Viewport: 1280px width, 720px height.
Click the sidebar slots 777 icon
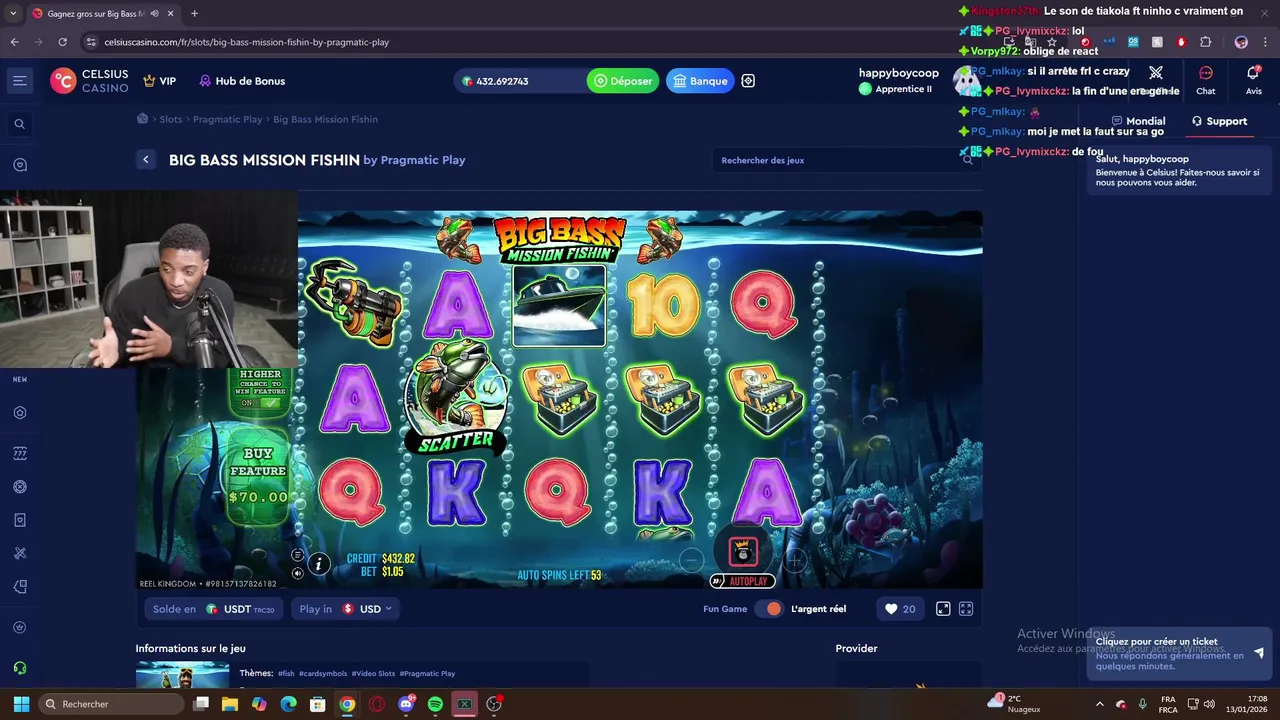[x=19, y=453]
